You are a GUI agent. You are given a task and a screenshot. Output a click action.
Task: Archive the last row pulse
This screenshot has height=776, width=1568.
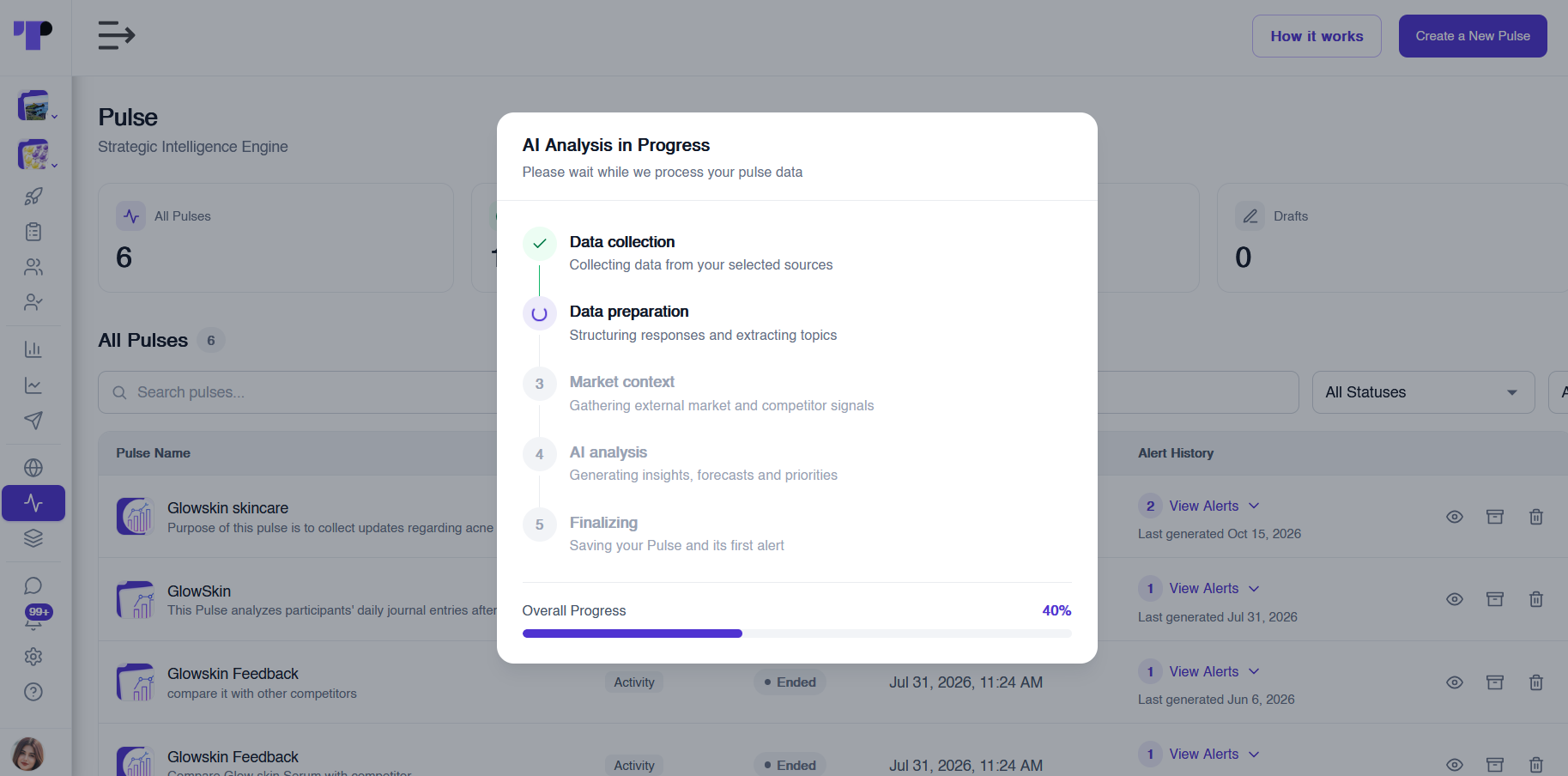point(1495,765)
